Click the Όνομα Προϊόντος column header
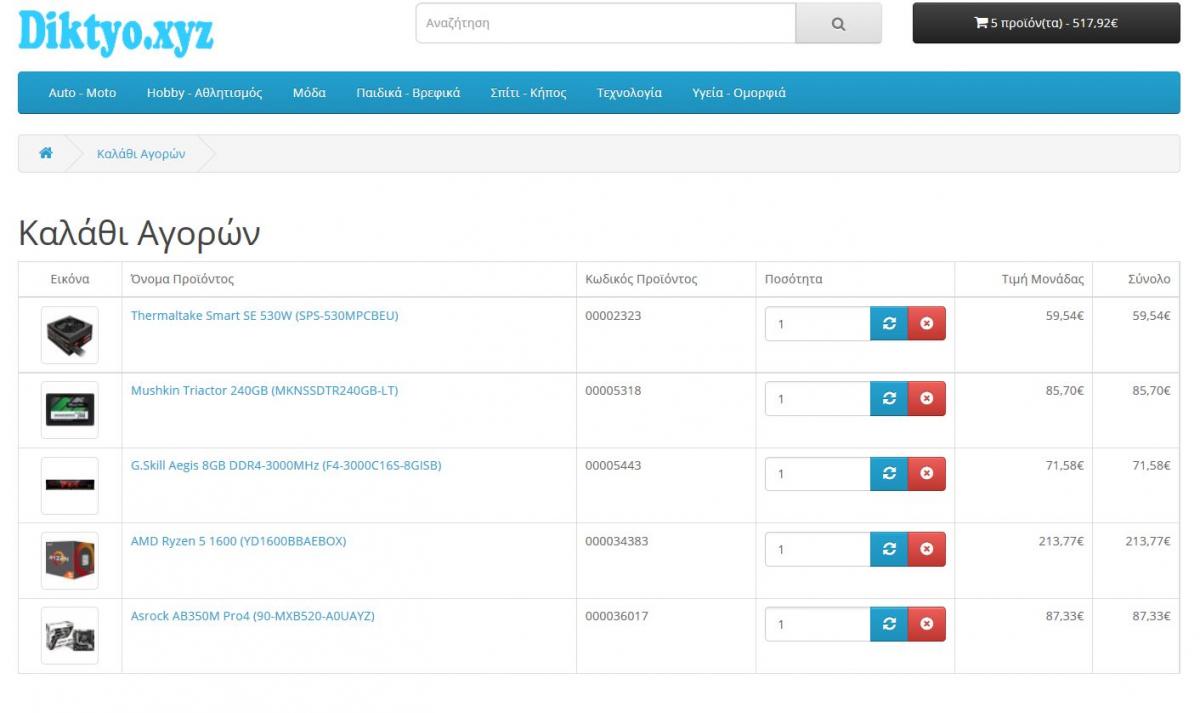 pos(182,279)
